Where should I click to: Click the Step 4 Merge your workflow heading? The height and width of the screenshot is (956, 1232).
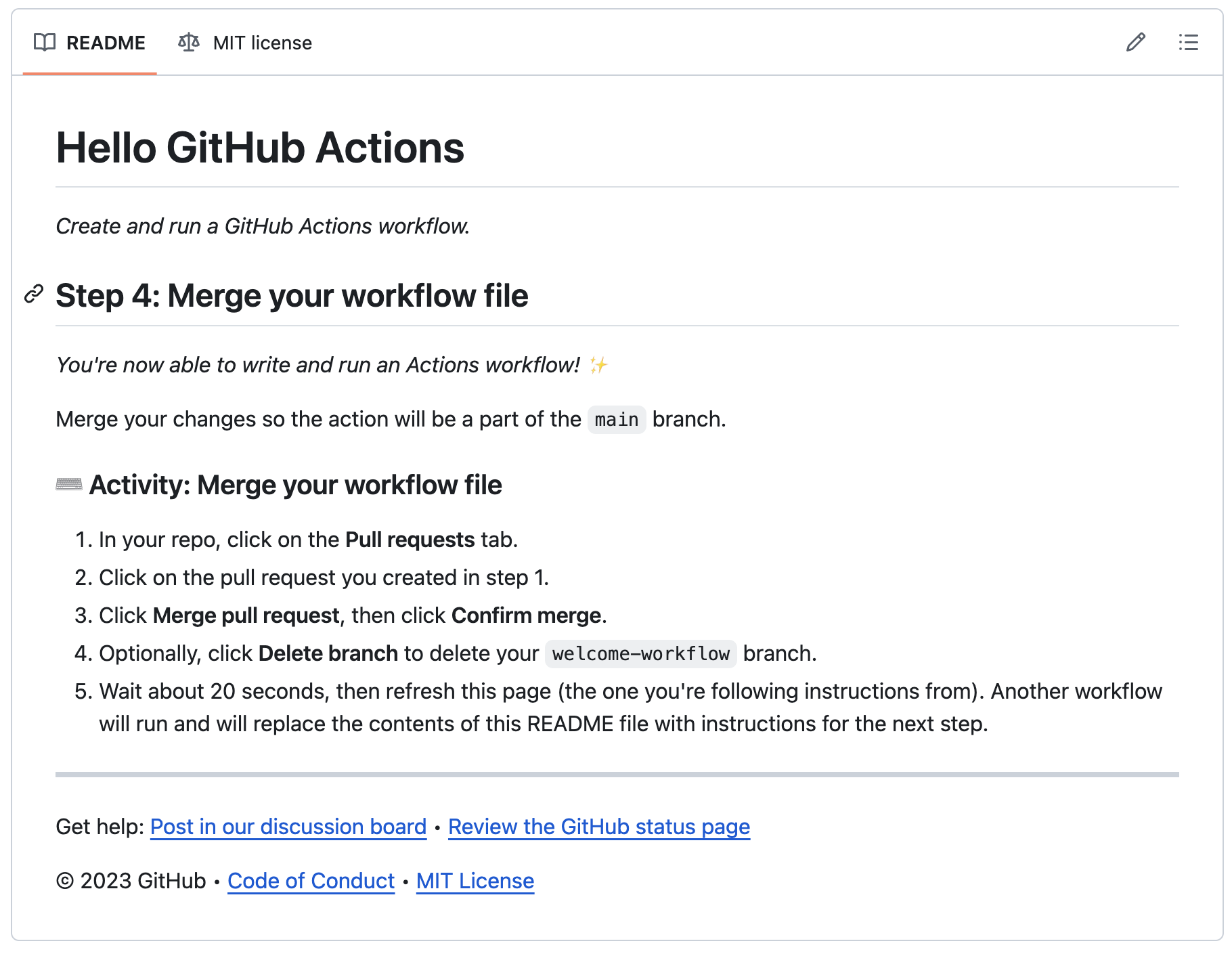(x=292, y=296)
